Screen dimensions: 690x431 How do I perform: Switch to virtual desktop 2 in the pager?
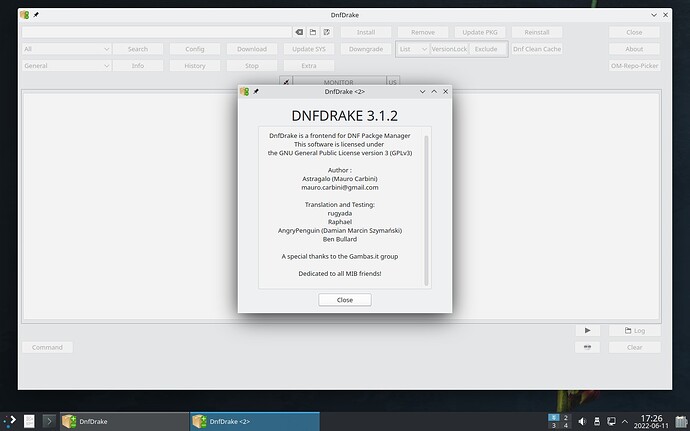[x=565, y=417]
